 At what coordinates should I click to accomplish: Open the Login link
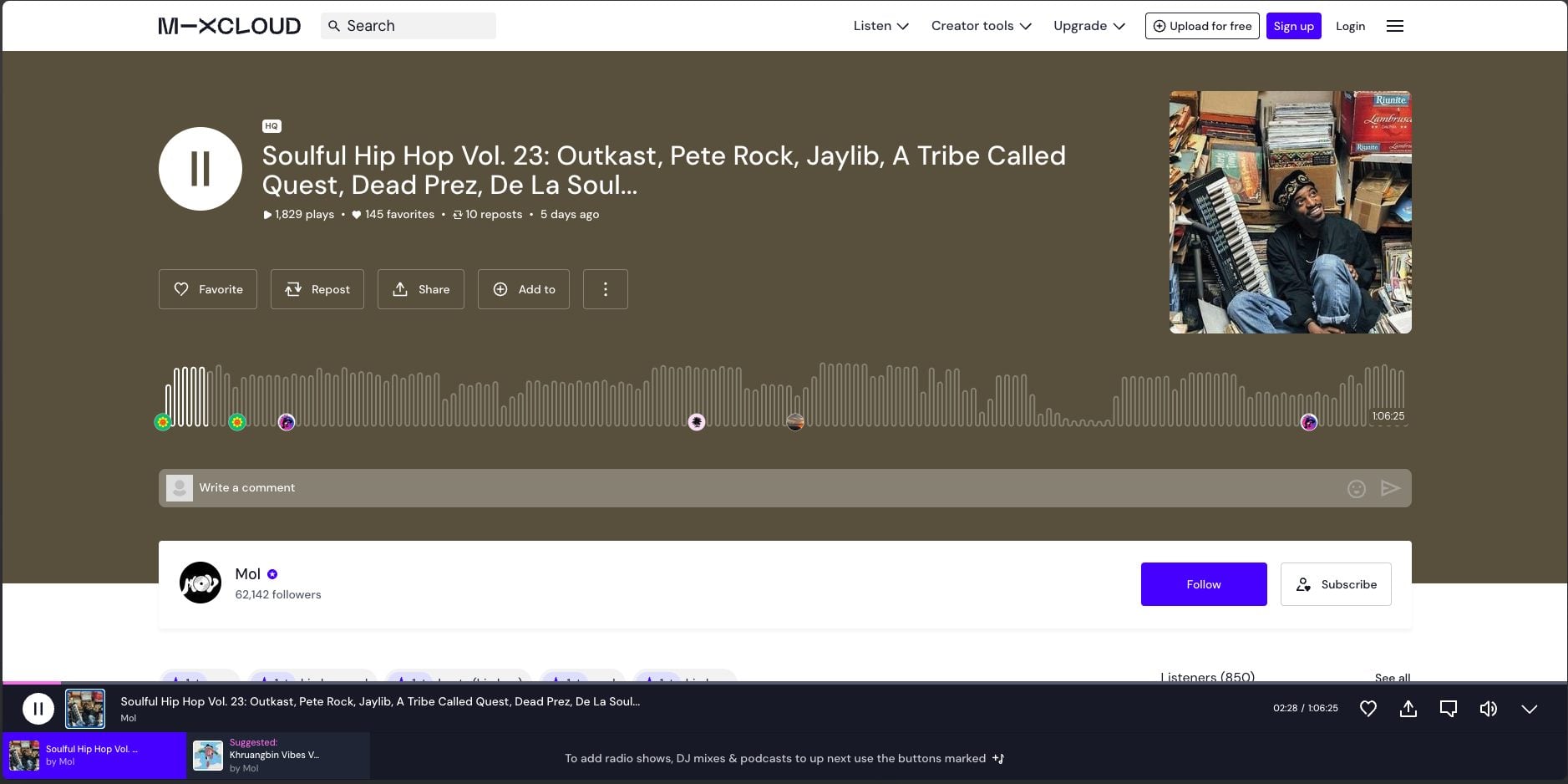[1350, 26]
